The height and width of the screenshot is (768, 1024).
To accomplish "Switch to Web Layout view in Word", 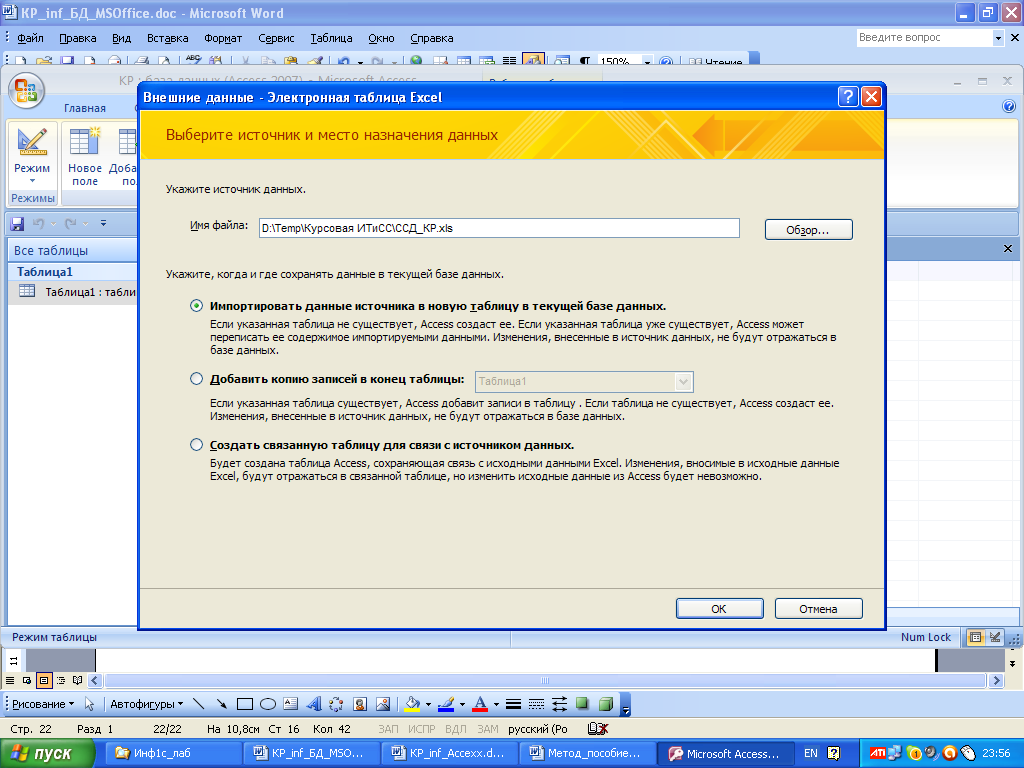I will point(27,680).
